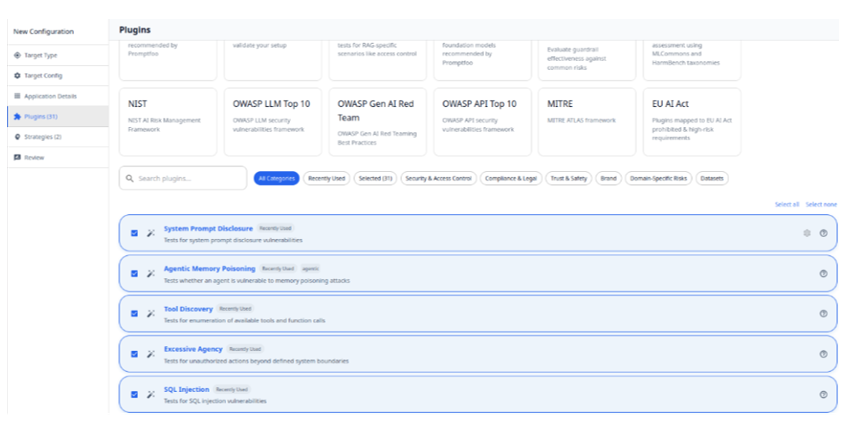Click help icon on SQL Injection row

(823, 393)
